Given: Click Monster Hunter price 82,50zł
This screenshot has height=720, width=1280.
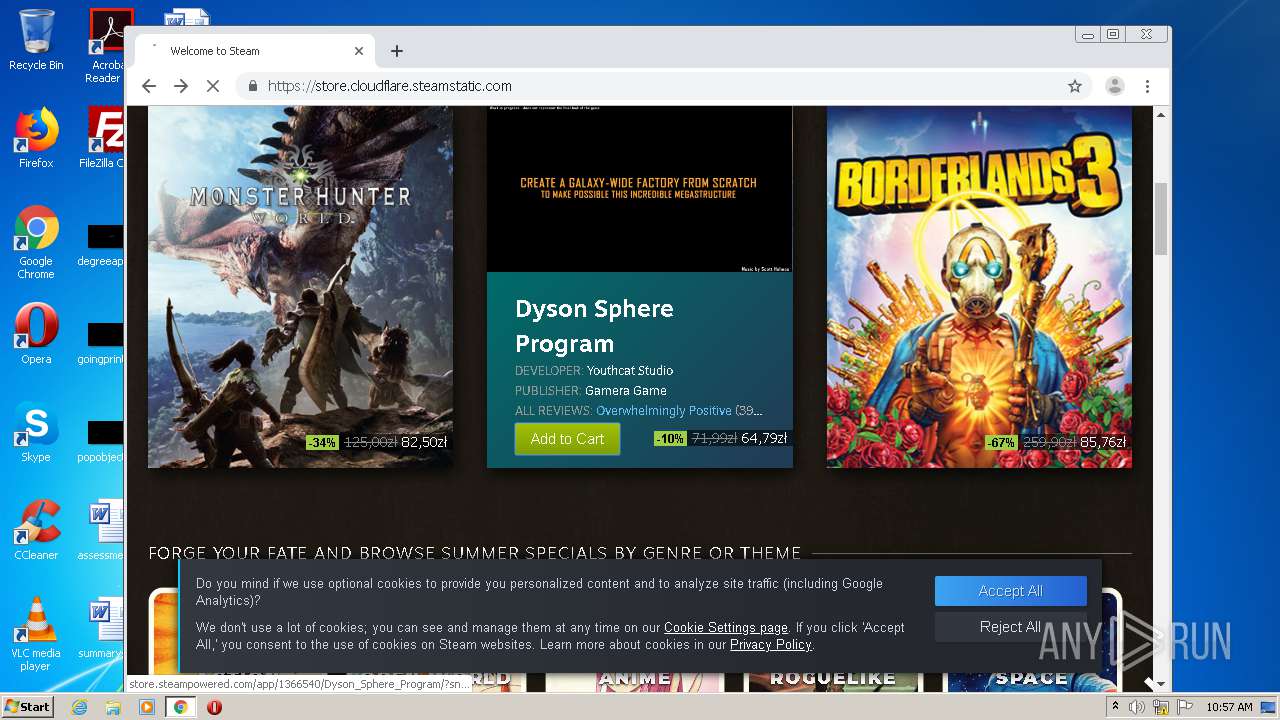Looking at the screenshot, I should point(424,442).
